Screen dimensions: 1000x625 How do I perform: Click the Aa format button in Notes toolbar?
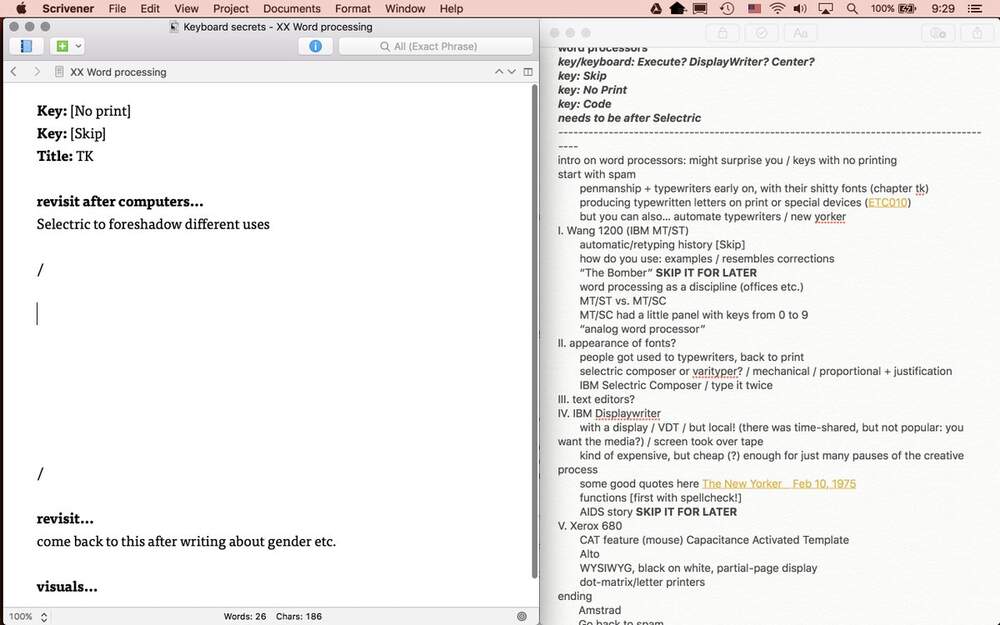800,33
